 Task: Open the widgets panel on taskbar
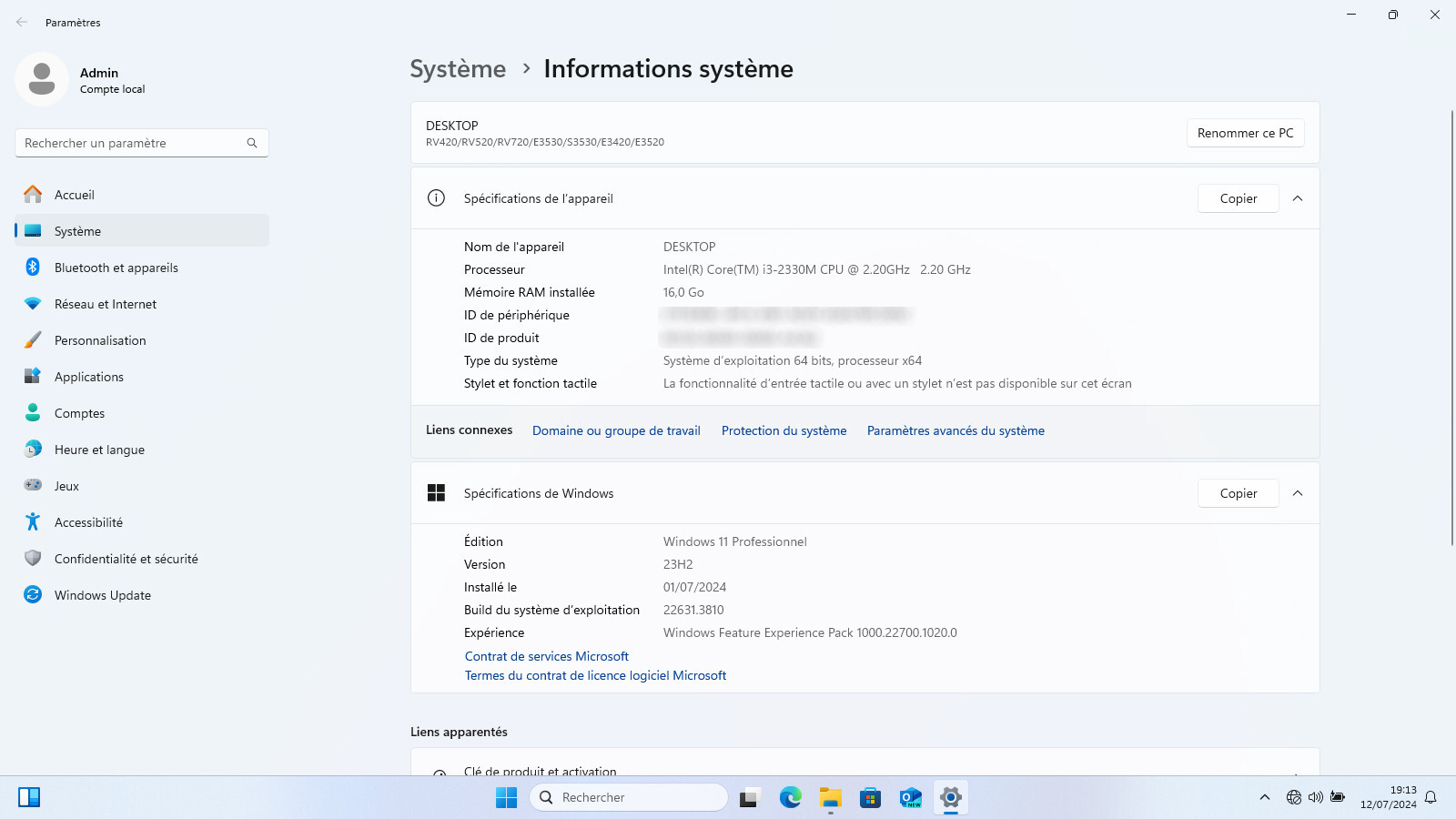click(29, 797)
